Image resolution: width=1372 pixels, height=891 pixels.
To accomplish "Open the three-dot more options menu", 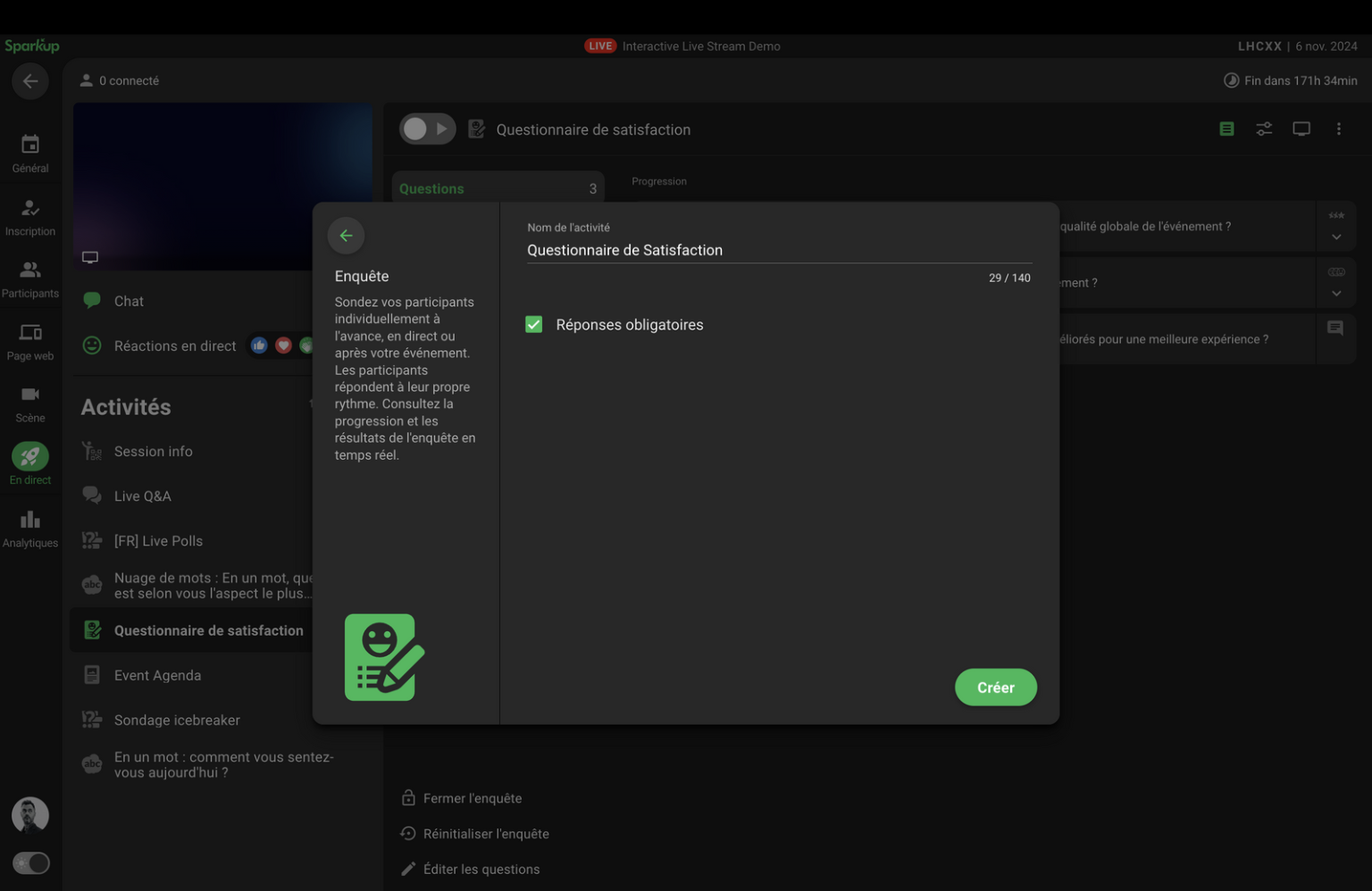I will (x=1338, y=129).
